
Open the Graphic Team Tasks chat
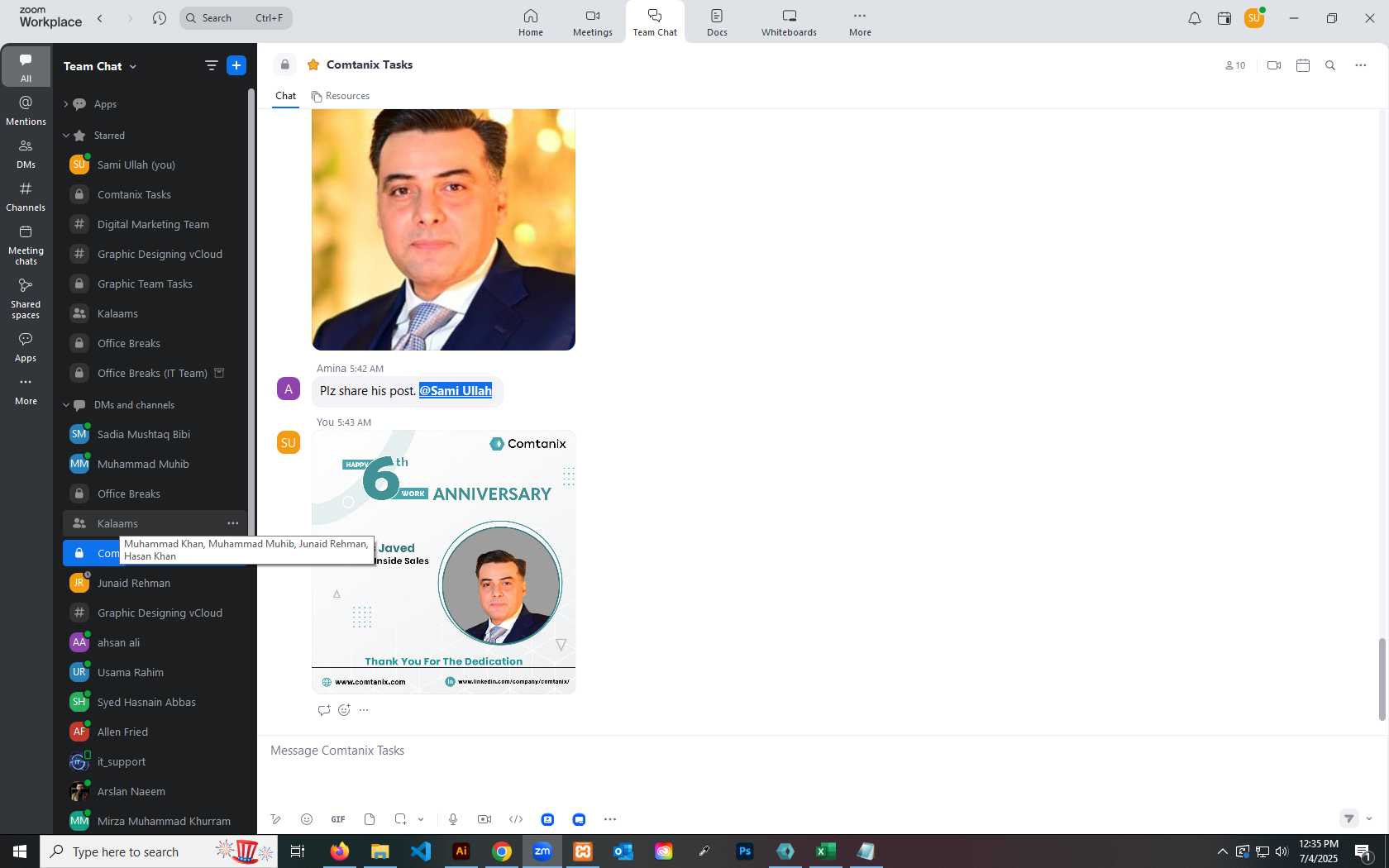pyautogui.click(x=154, y=284)
